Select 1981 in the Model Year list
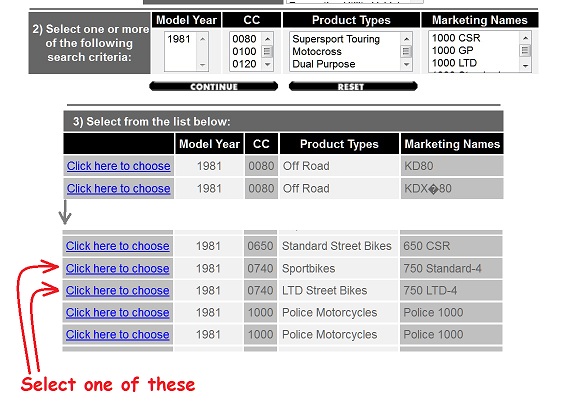 point(179,39)
